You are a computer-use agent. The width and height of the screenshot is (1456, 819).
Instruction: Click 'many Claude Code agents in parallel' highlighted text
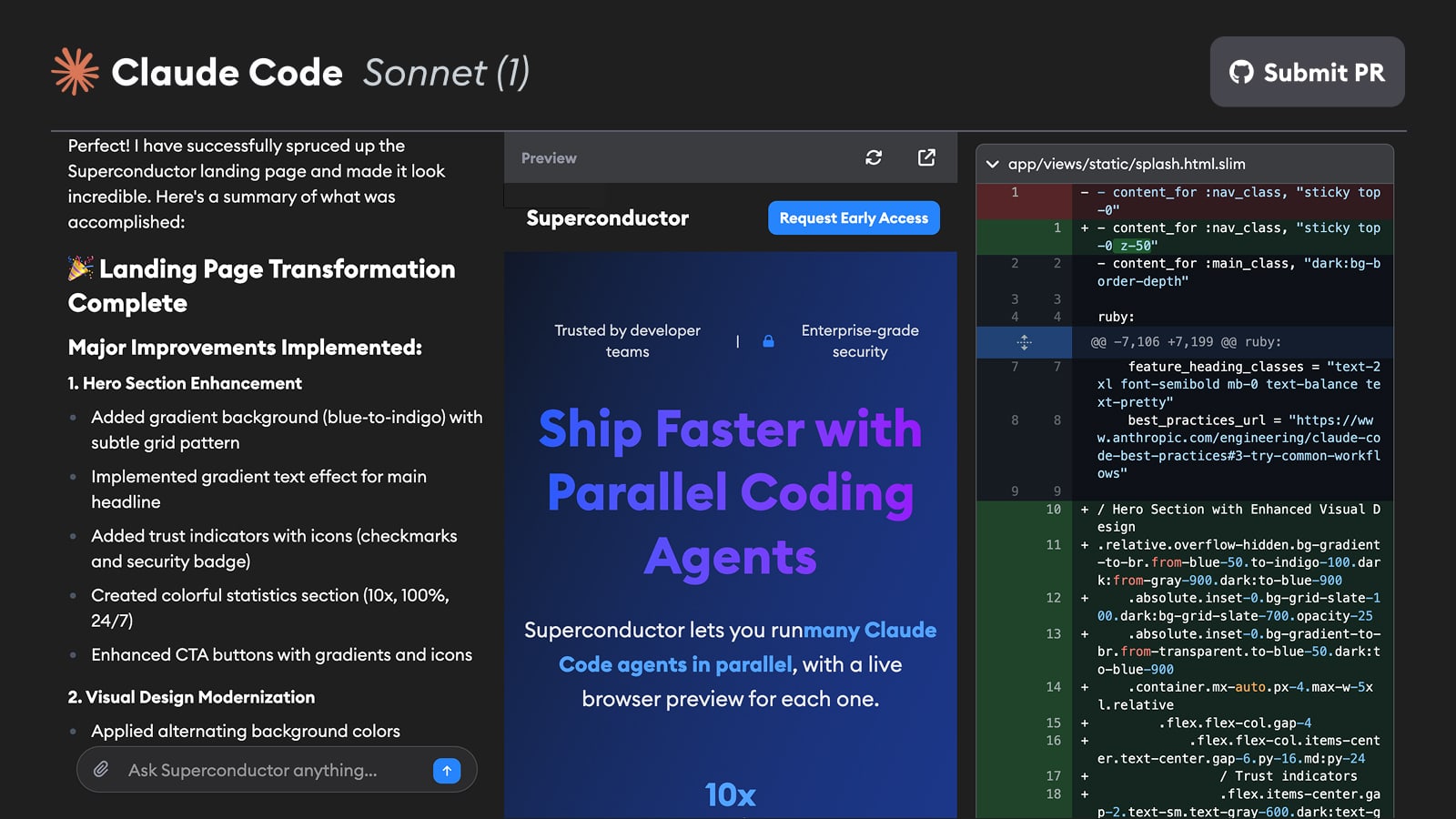(x=747, y=647)
